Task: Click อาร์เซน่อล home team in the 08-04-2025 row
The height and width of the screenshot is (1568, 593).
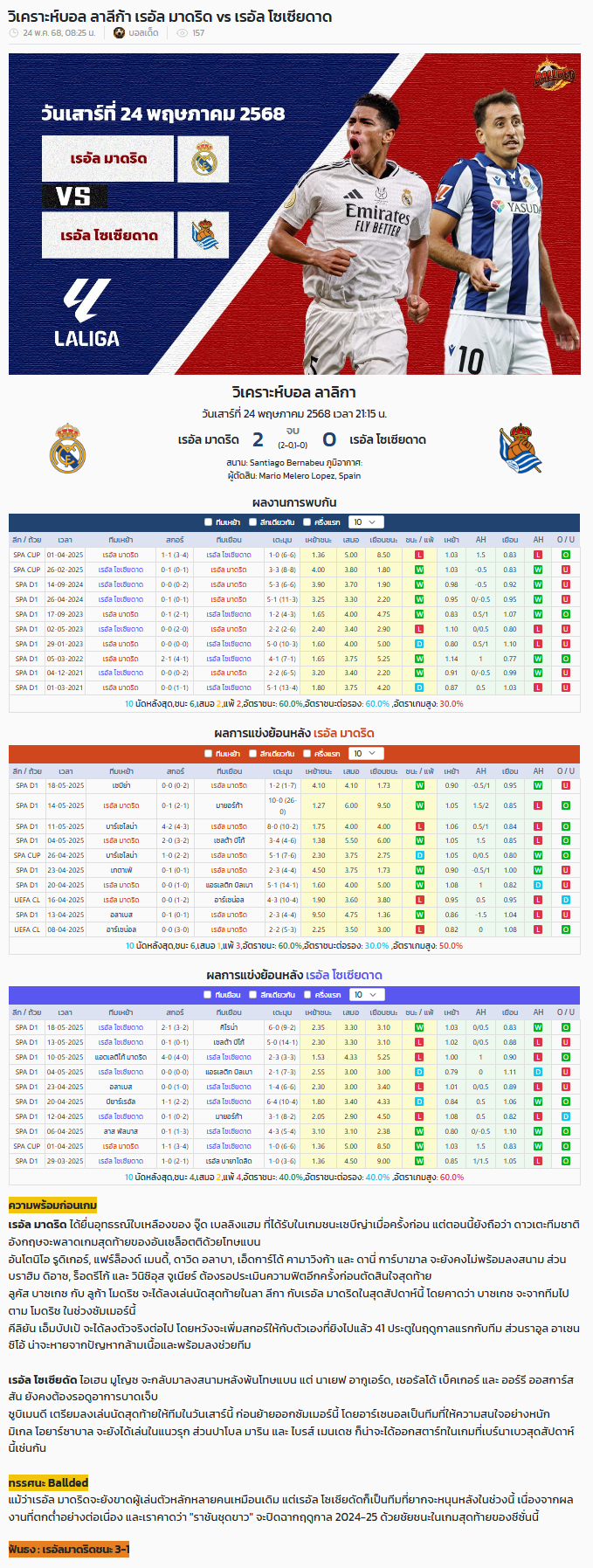Action: point(121,929)
